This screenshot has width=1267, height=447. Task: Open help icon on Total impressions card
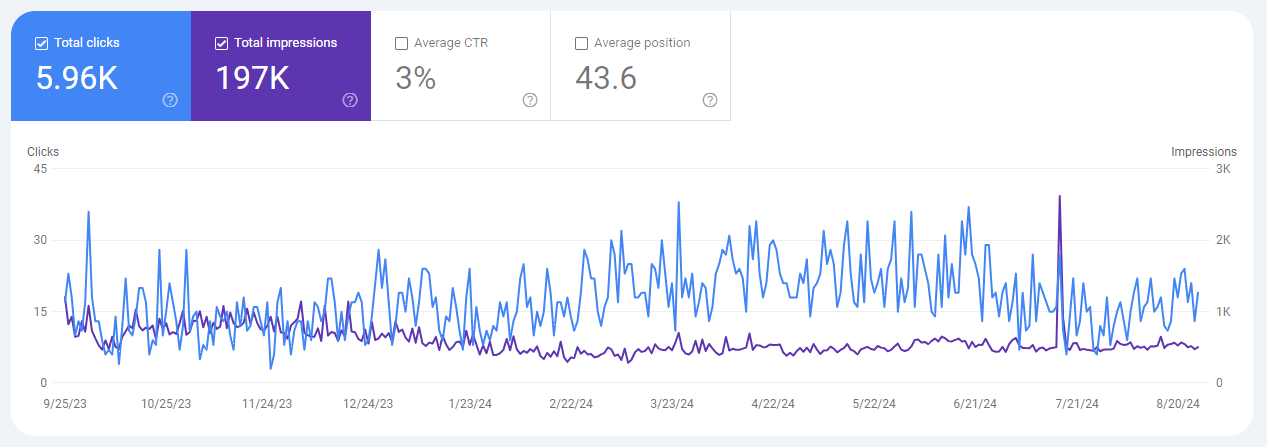[x=350, y=100]
